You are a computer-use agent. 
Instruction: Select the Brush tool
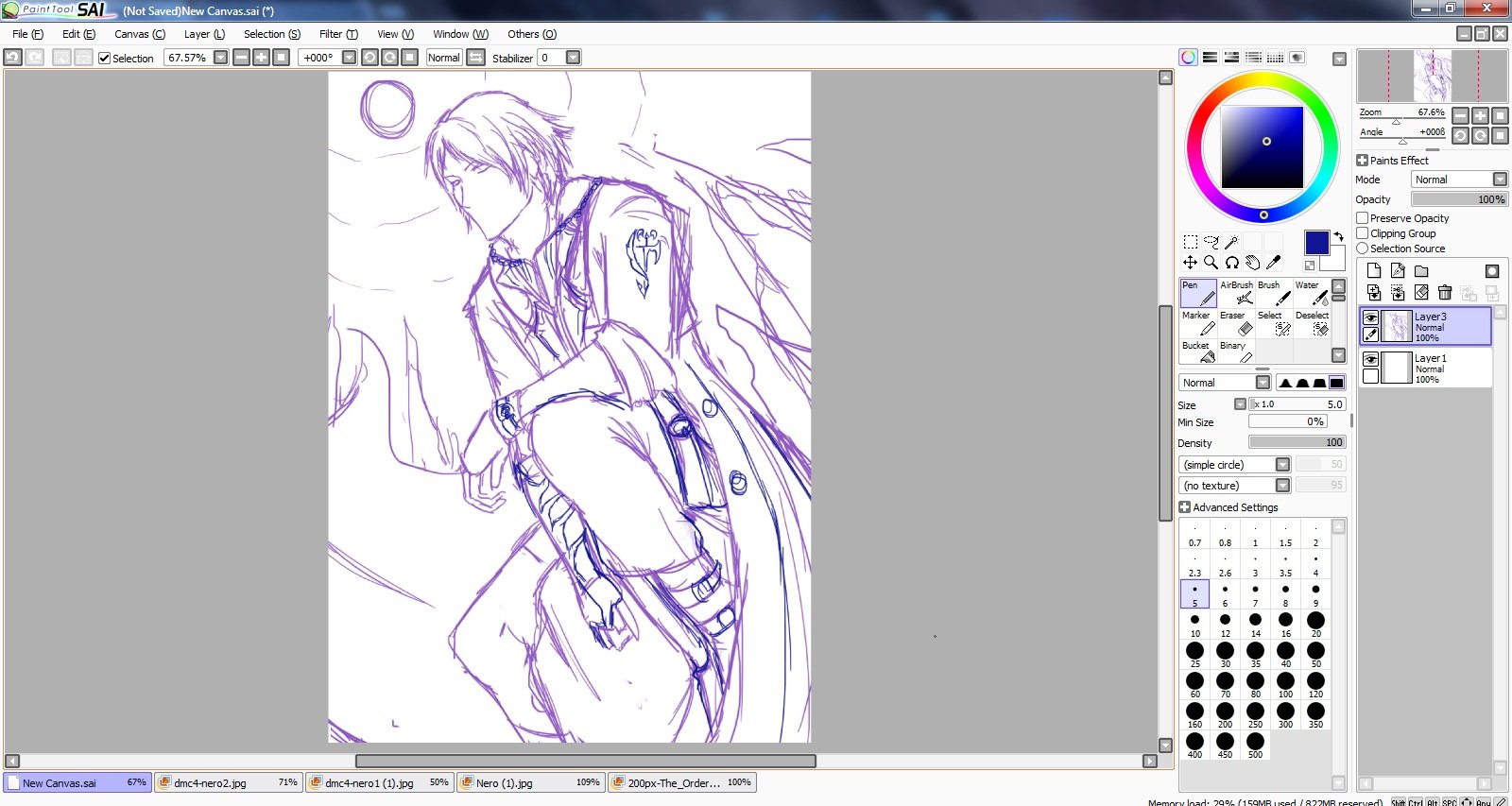[1274, 293]
